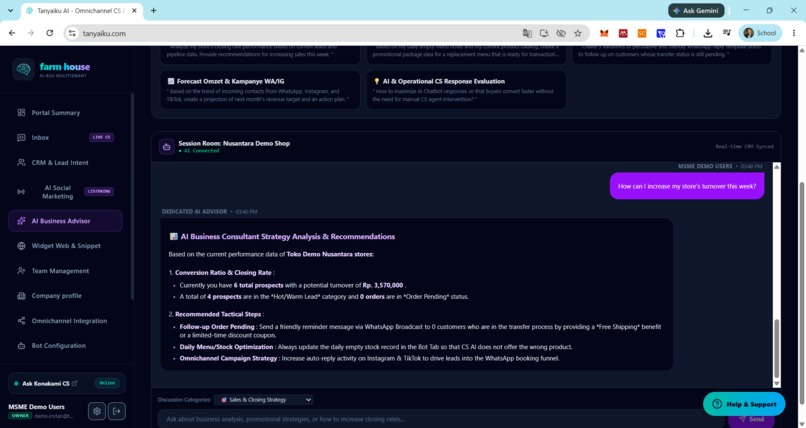The image size is (806, 428).
Task: Click the Bot Configuration robot icon
Action: [21, 346]
